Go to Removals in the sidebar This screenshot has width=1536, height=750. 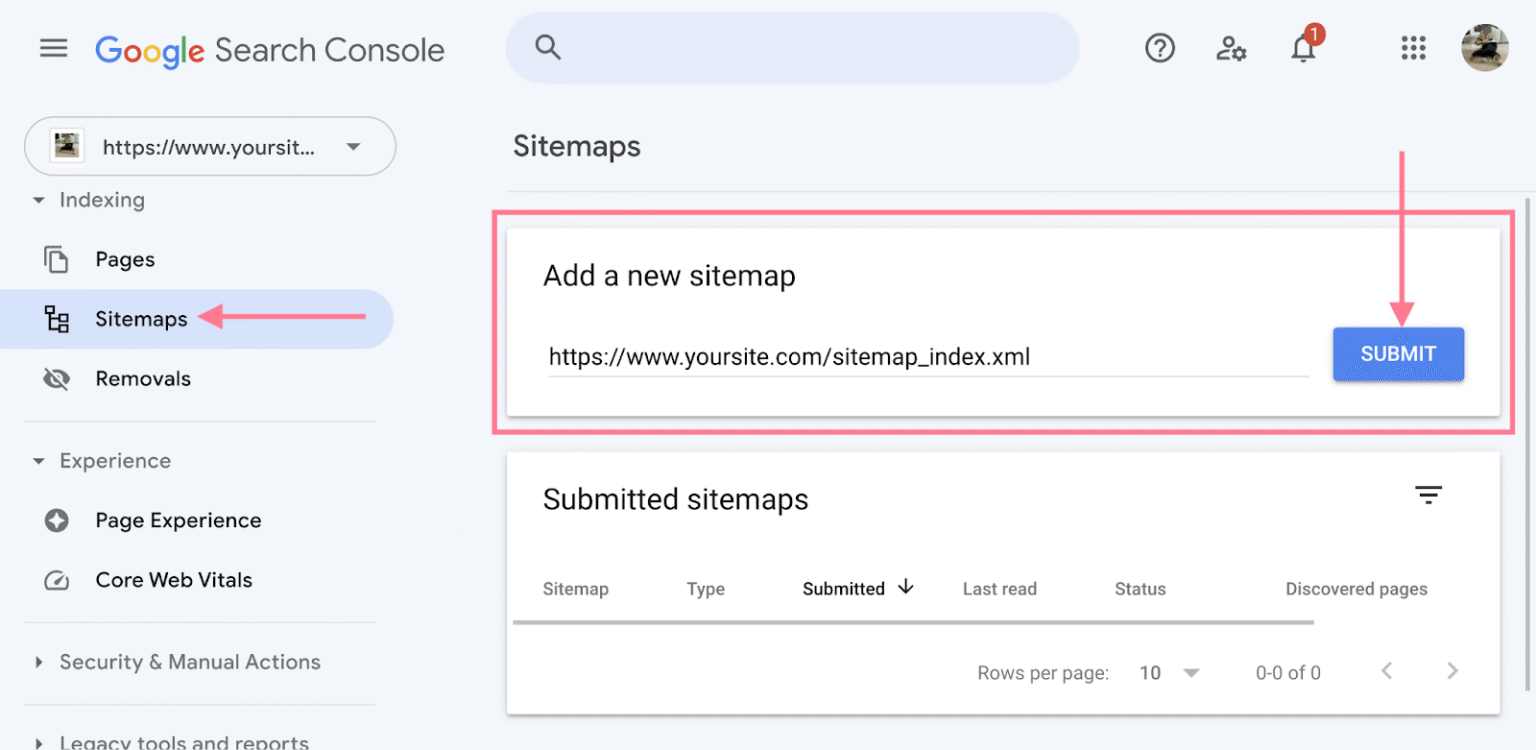pos(143,379)
